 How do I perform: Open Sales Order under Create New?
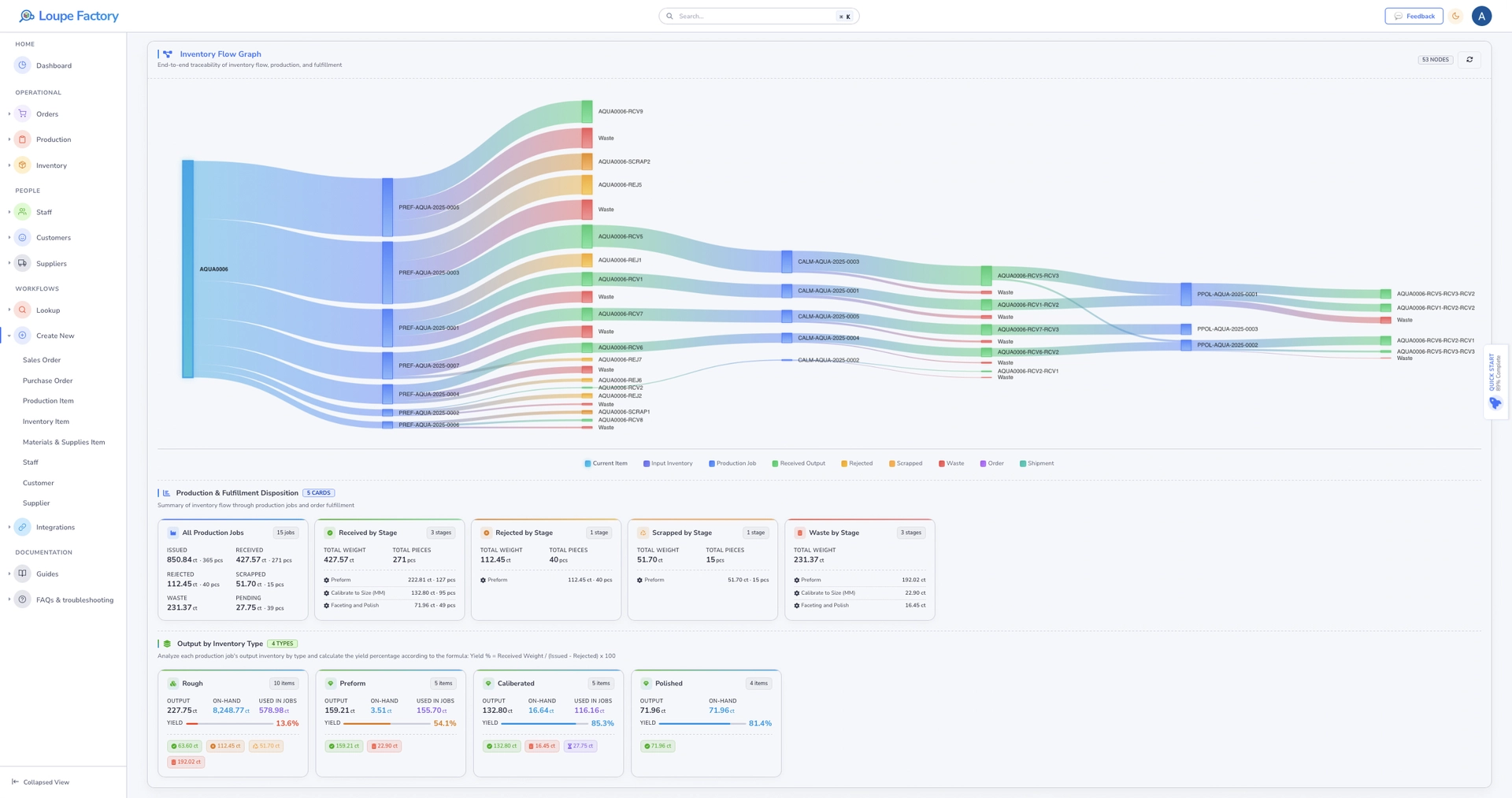tap(42, 360)
